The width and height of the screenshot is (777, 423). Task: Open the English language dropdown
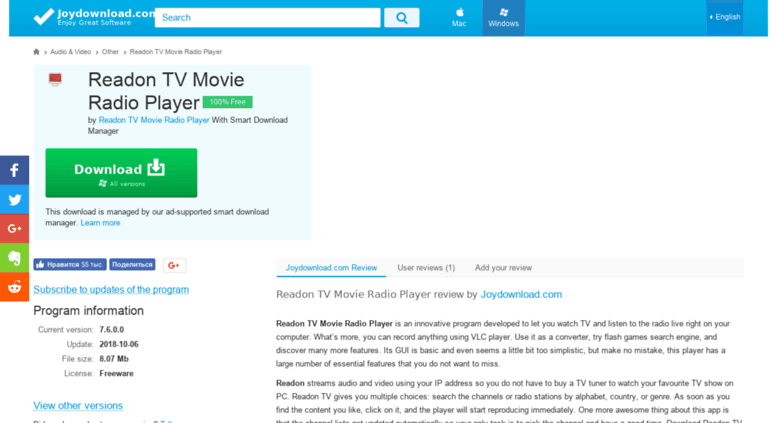724,17
